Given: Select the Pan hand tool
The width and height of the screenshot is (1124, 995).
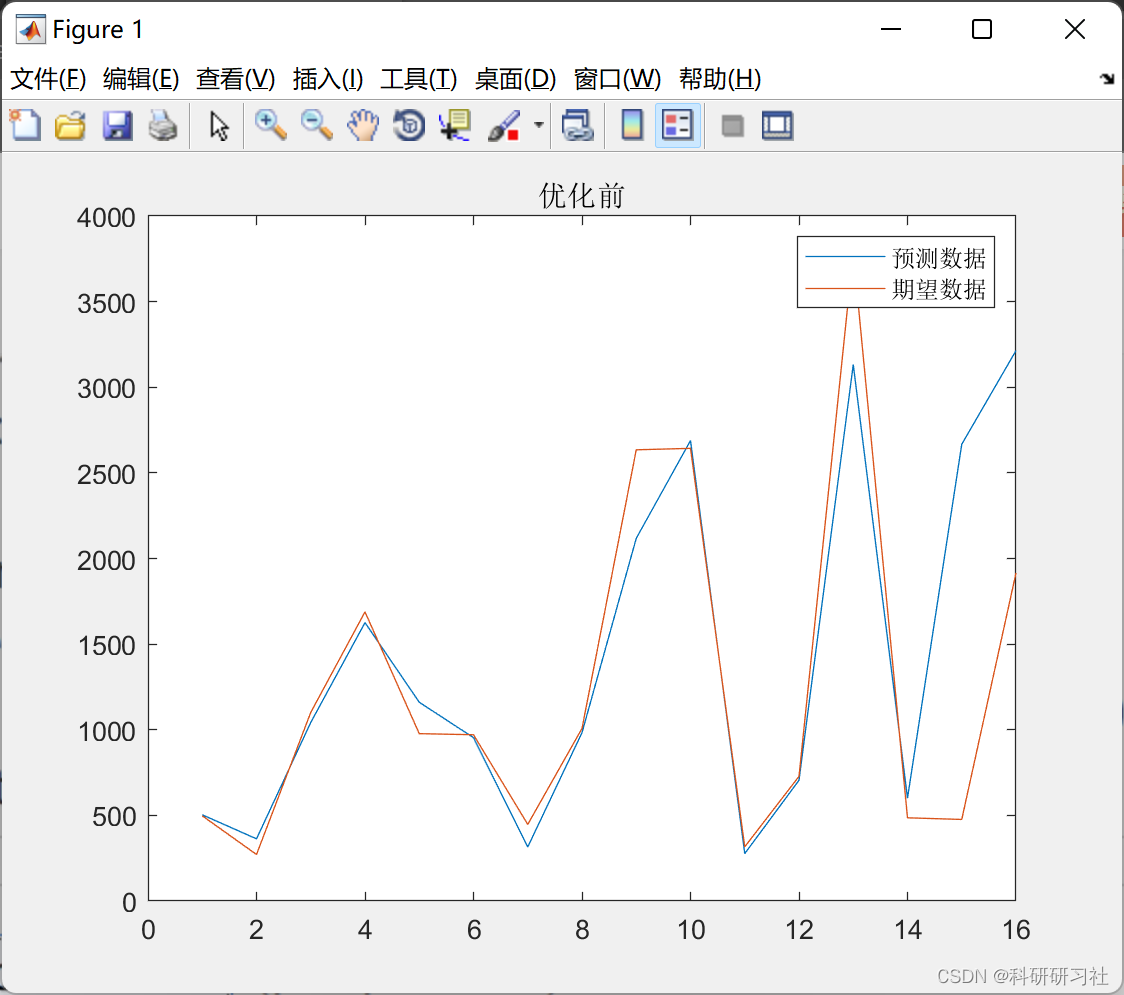Looking at the screenshot, I should [363, 125].
